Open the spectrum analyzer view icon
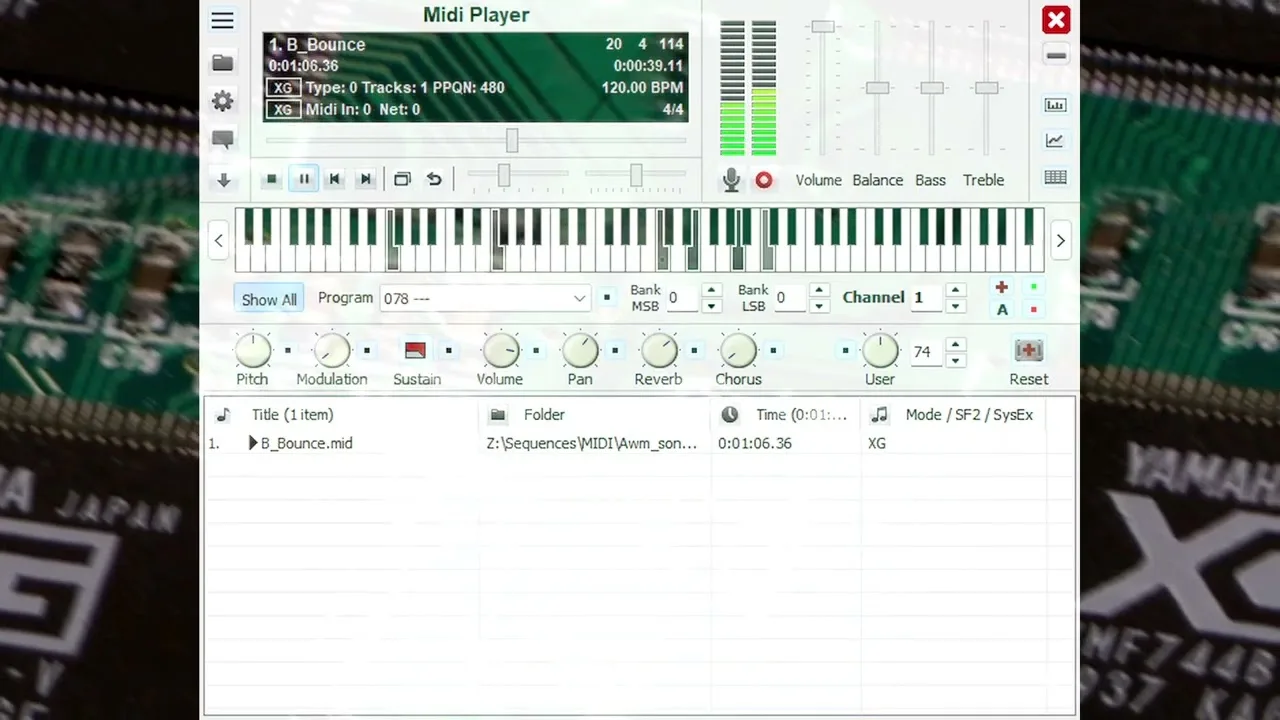 (1055, 105)
